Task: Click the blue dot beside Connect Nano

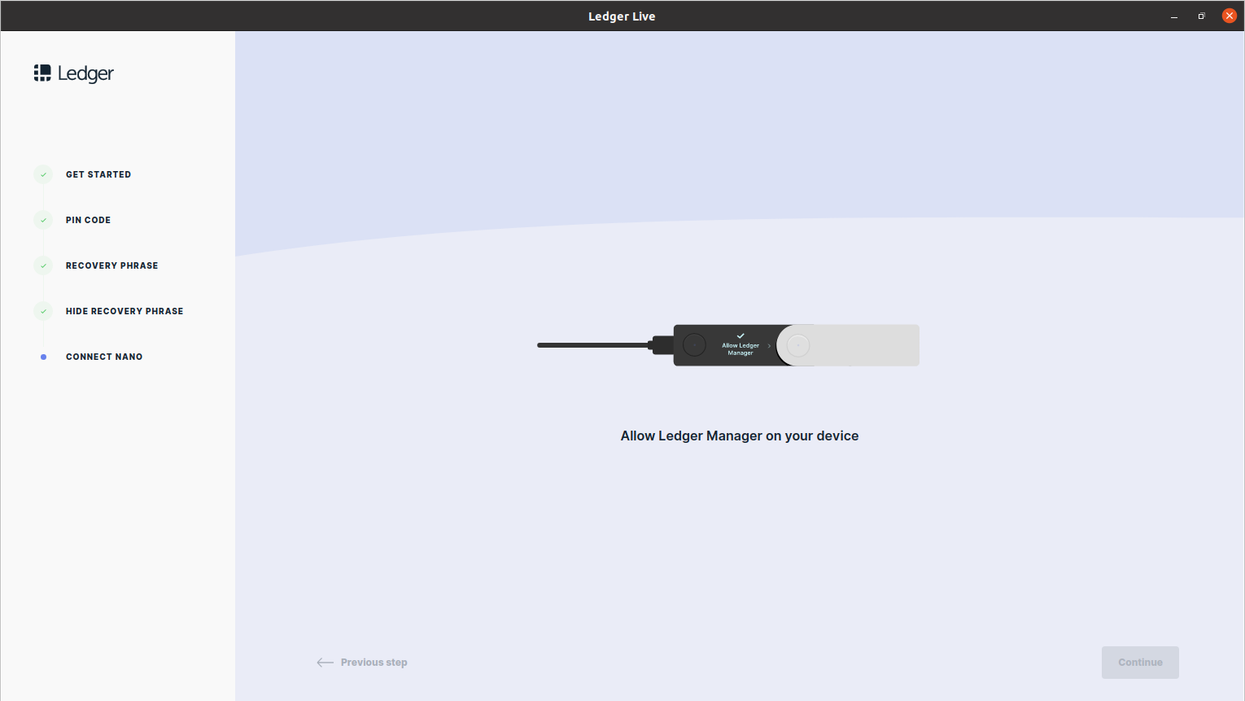Action: [43, 357]
